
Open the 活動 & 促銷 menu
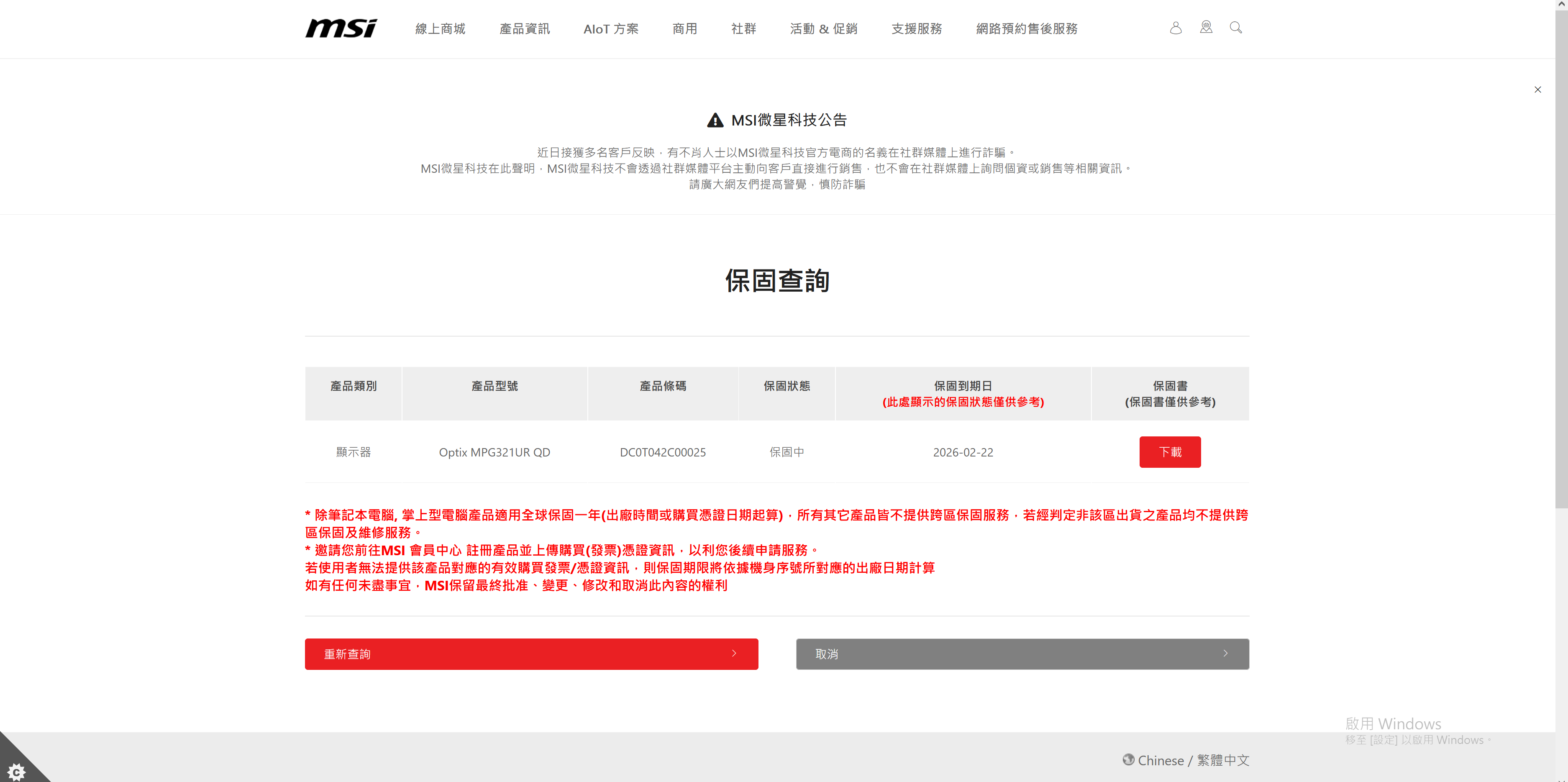824,28
